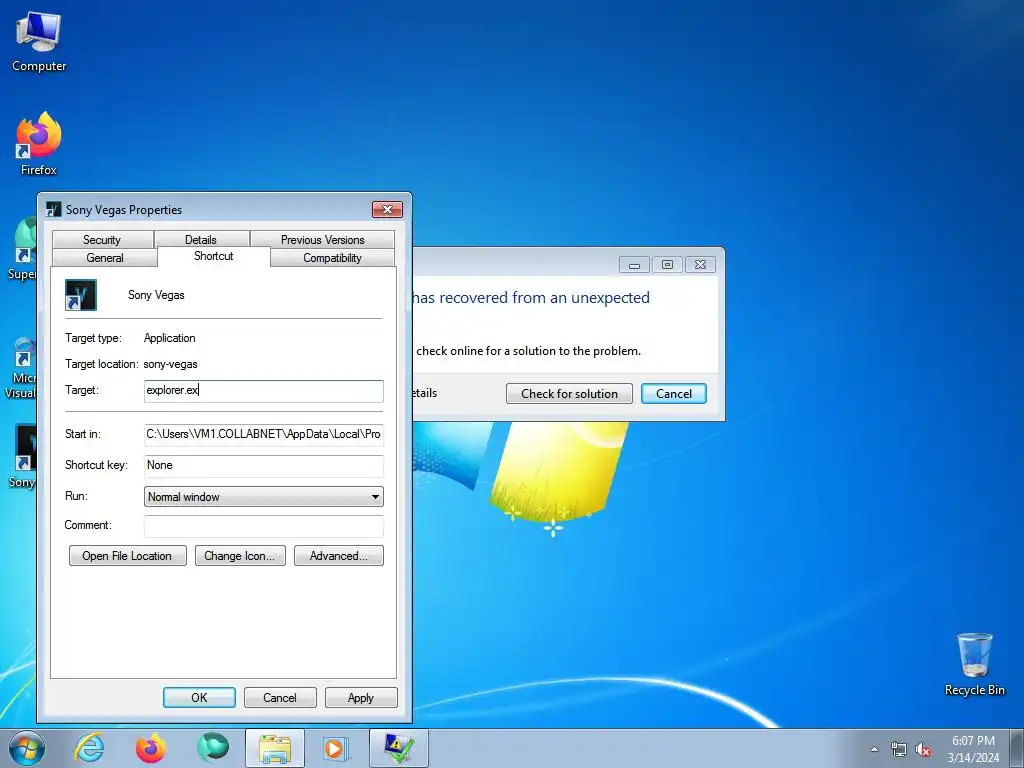Select the Firefox desktop shortcut
The height and width of the screenshot is (768, 1024).
[39, 144]
